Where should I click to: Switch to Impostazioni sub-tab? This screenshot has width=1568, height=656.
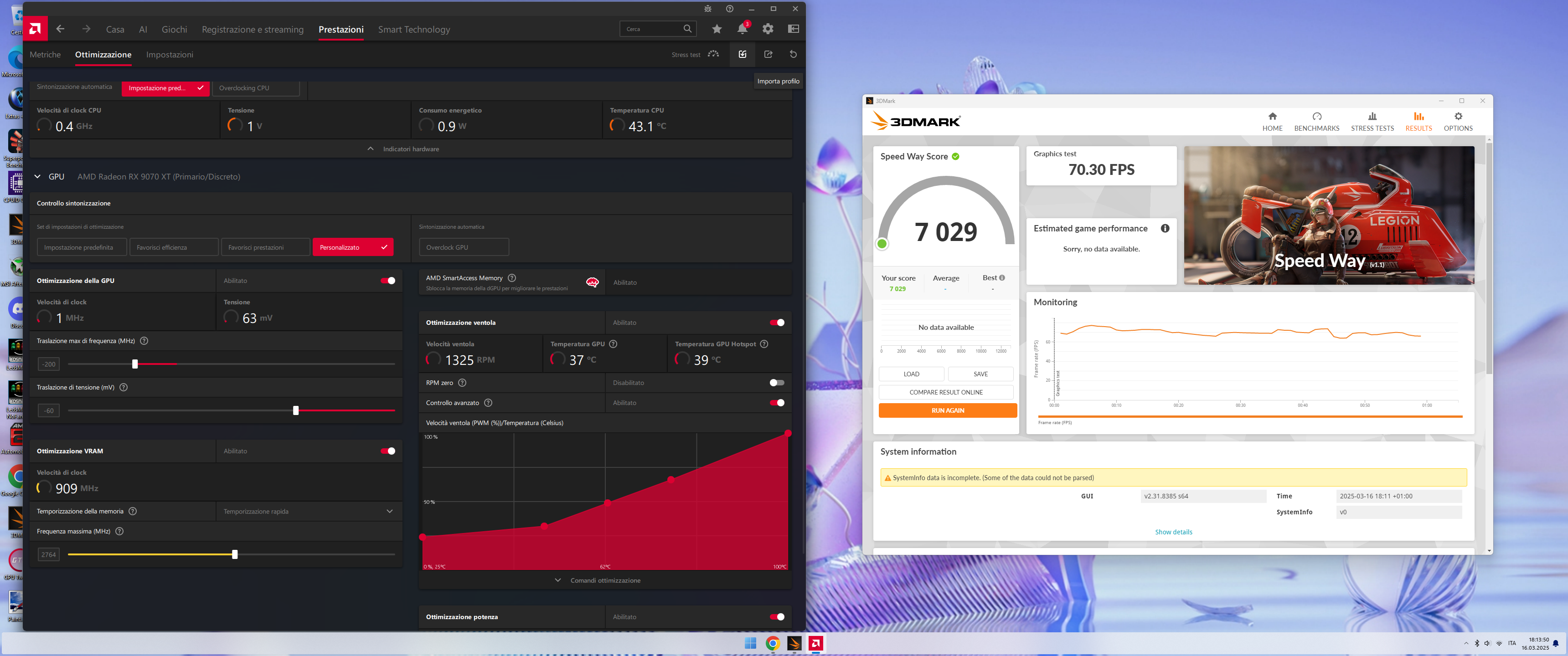169,54
